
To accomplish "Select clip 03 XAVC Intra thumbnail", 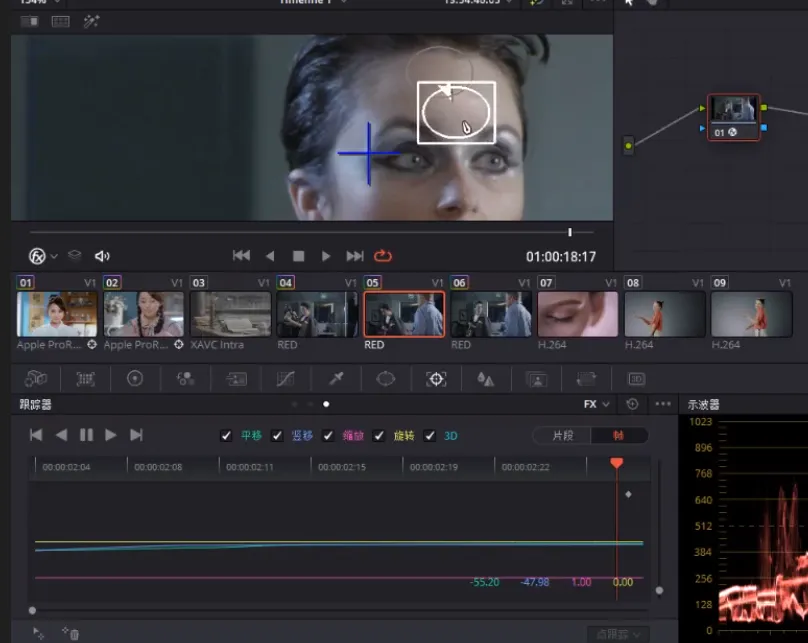I will [x=230, y=314].
